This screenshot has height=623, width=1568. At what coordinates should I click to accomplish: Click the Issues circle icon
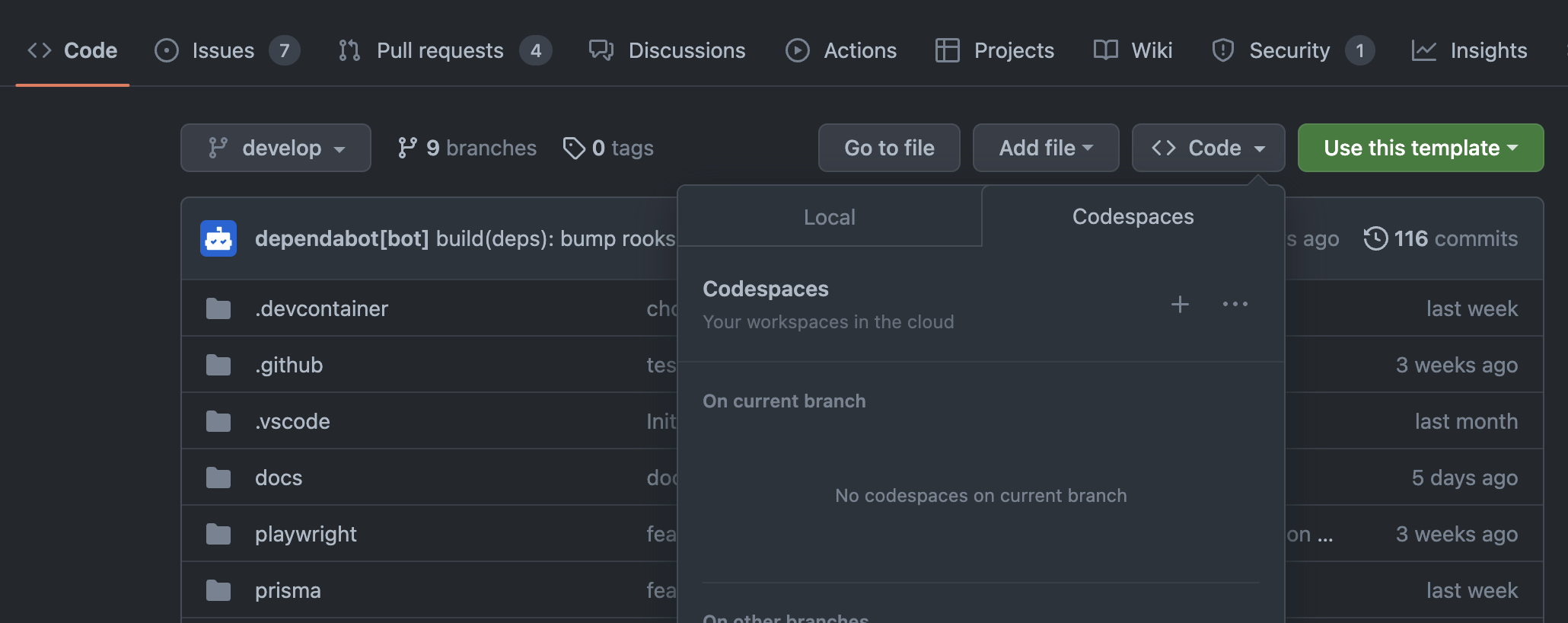coord(167,50)
